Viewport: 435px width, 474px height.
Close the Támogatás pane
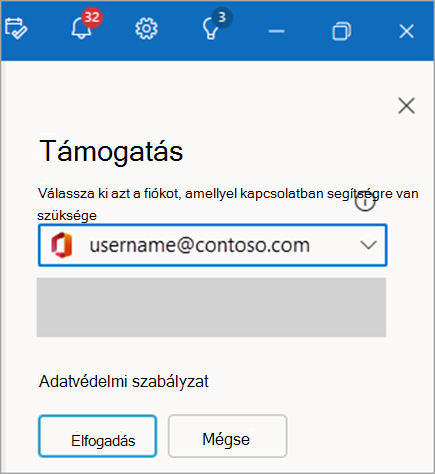406,106
